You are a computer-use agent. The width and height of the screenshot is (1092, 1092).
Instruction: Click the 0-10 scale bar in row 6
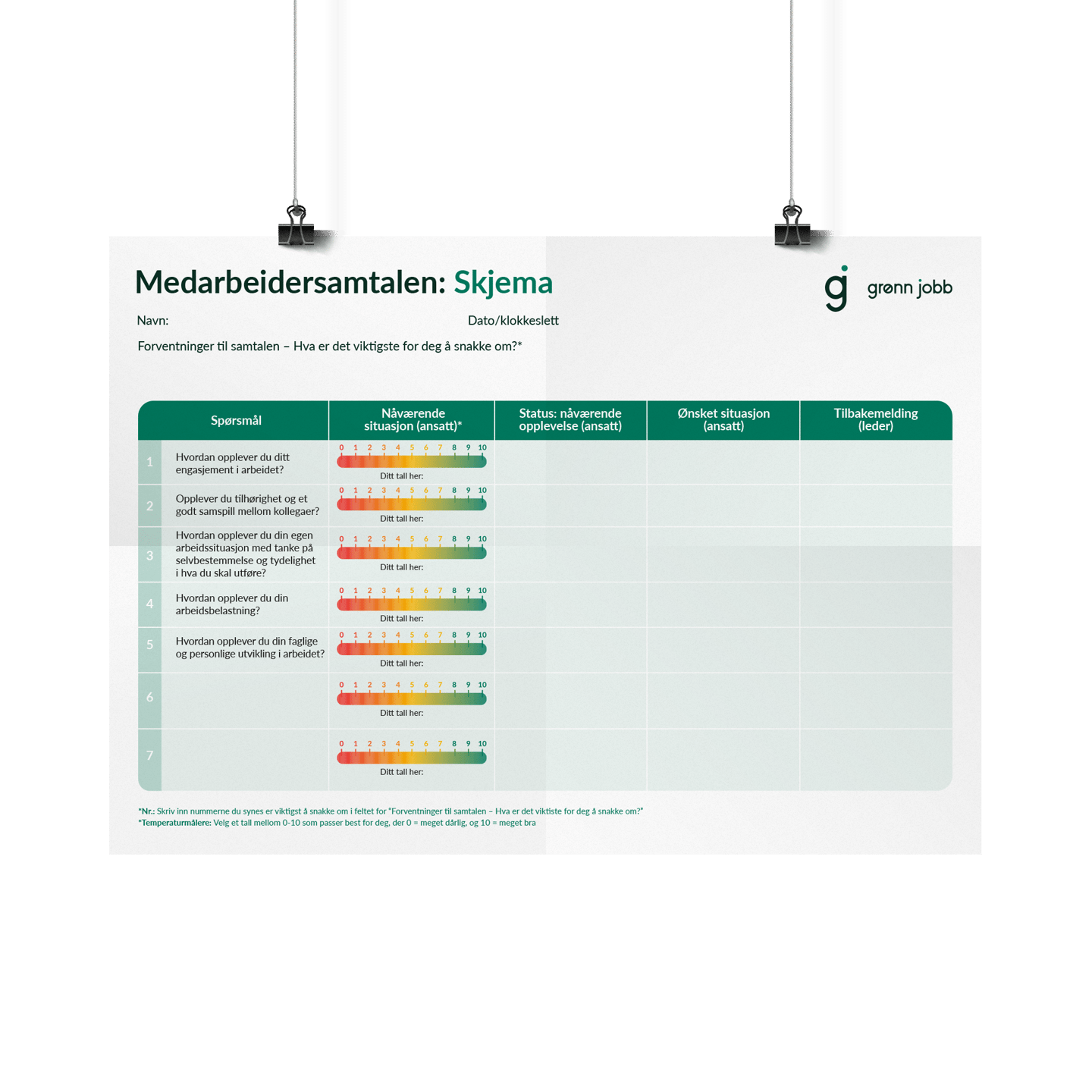(412, 698)
